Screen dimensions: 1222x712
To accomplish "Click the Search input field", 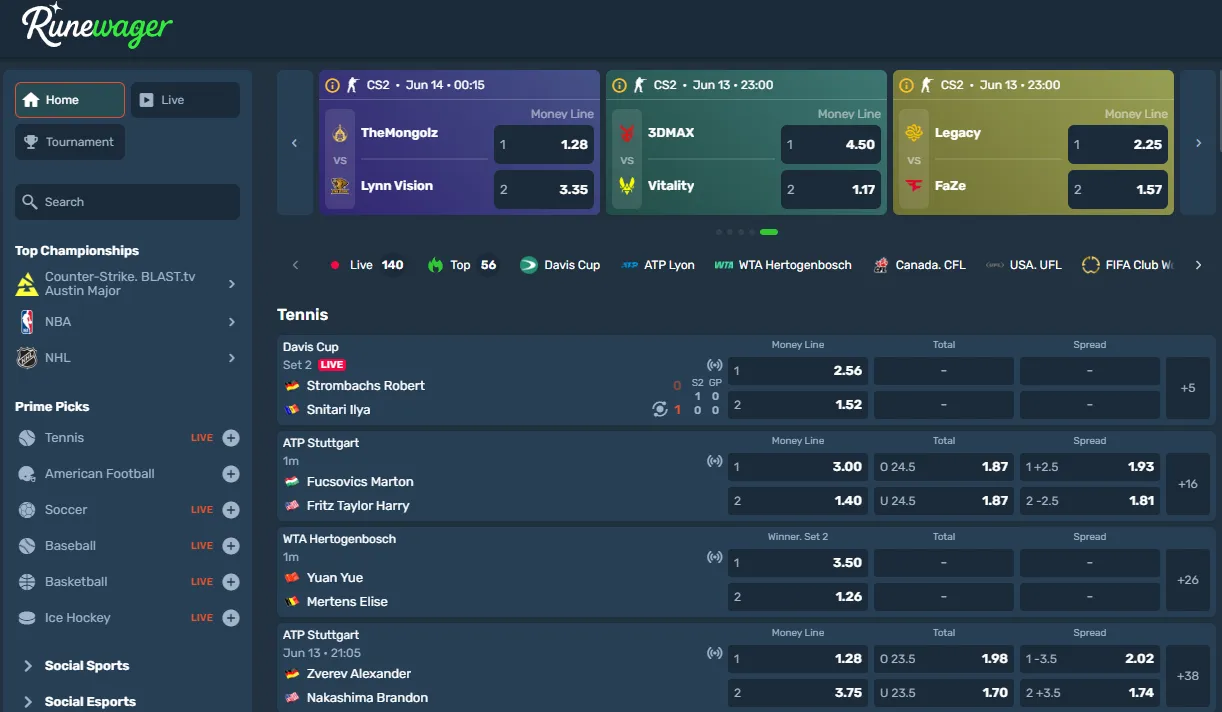I will point(127,202).
